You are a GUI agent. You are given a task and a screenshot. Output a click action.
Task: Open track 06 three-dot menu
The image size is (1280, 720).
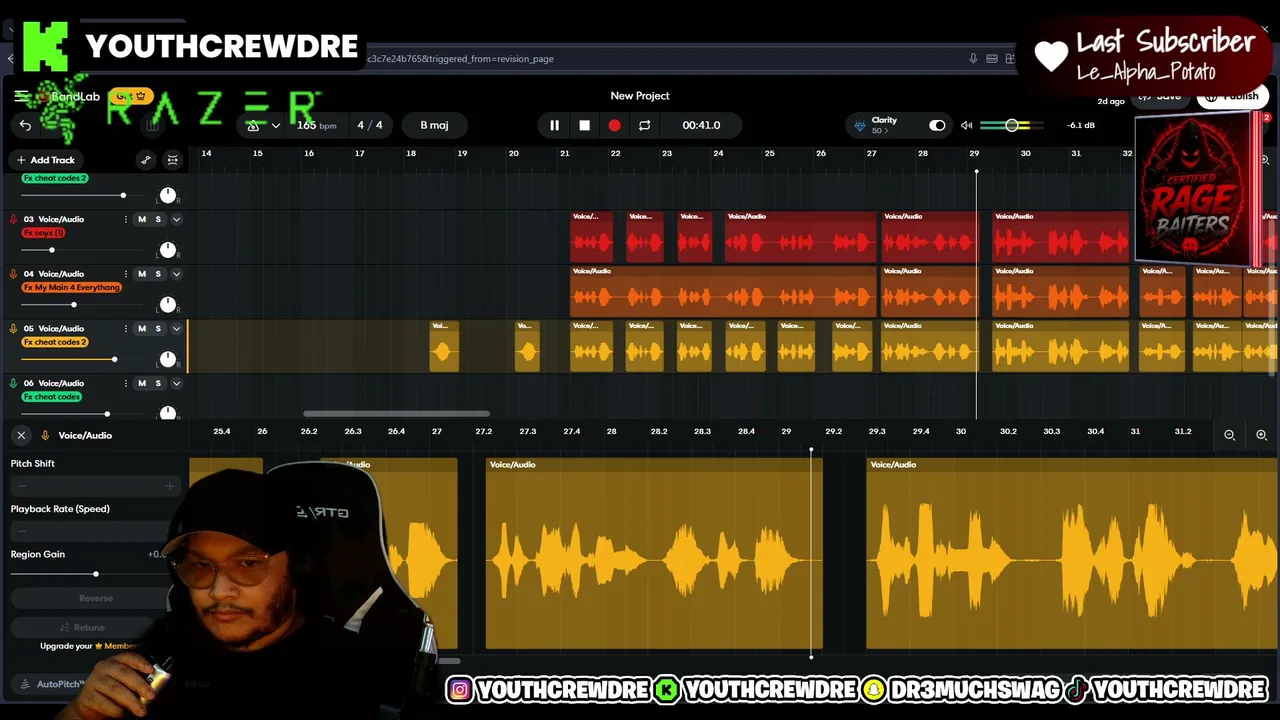pyautogui.click(x=125, y=384)
